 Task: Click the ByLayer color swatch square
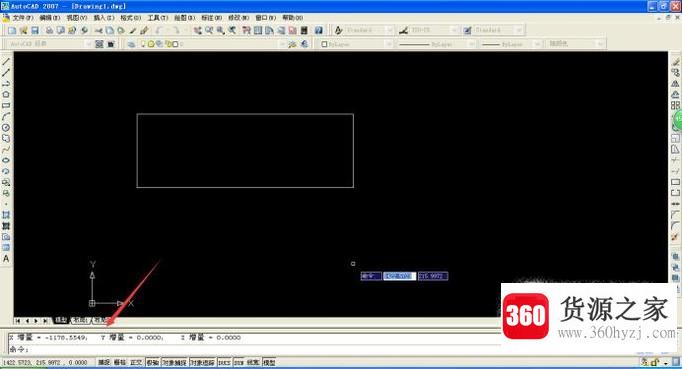tap(324, 44)
